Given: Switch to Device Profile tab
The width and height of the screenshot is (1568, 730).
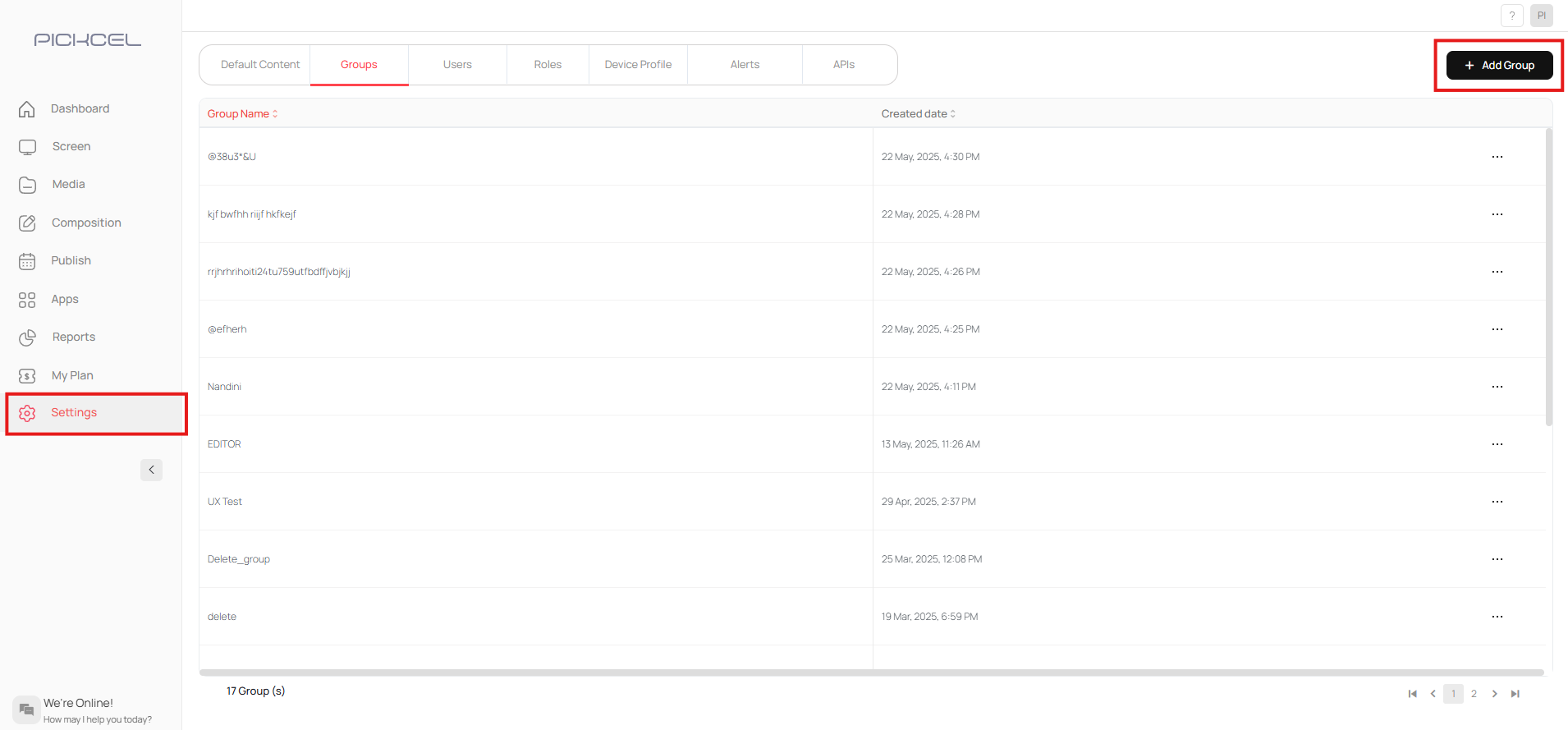Looking at the screenshot, I should [638, 65].
